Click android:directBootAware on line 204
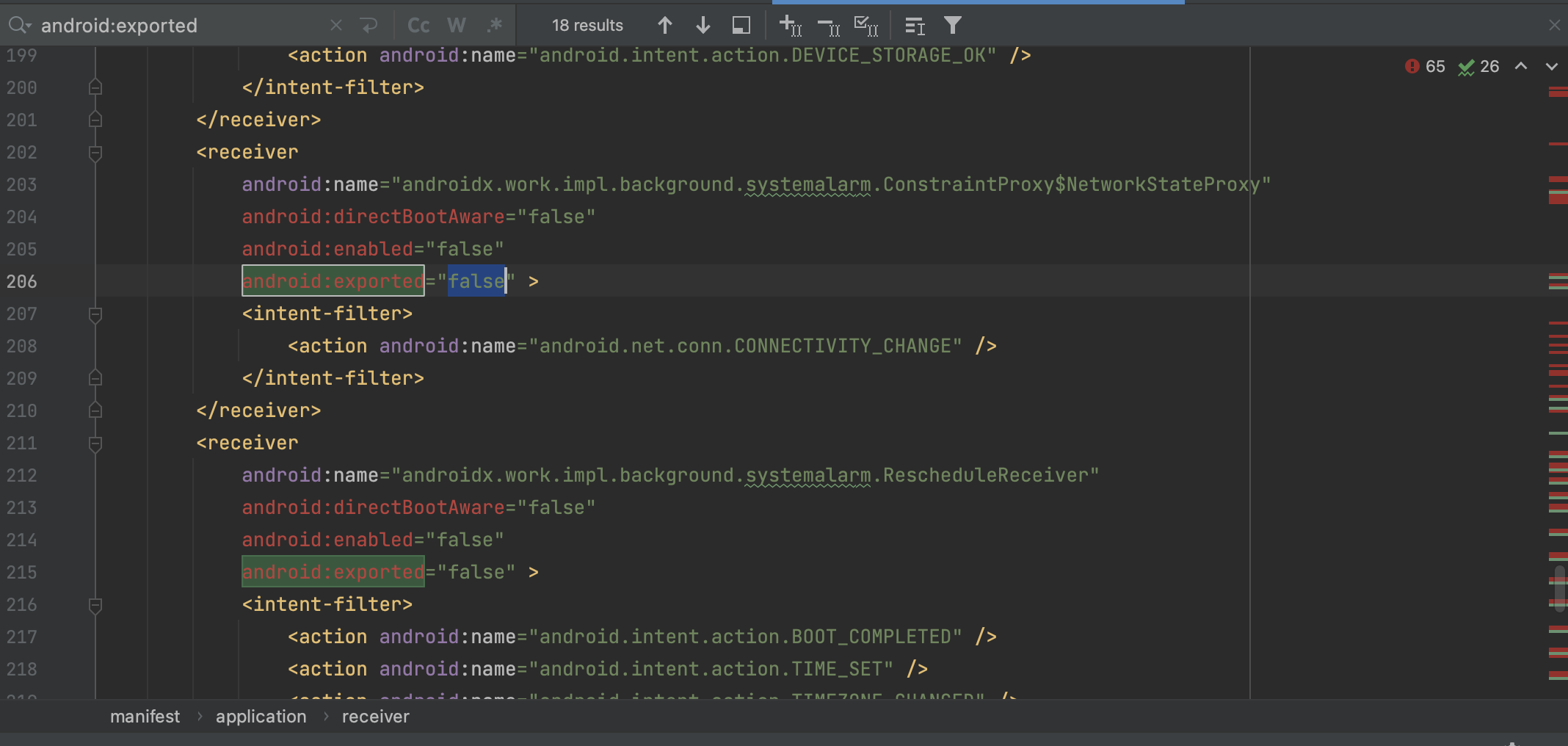This screenshot has width=1568, height=746. tap(374, 217)
